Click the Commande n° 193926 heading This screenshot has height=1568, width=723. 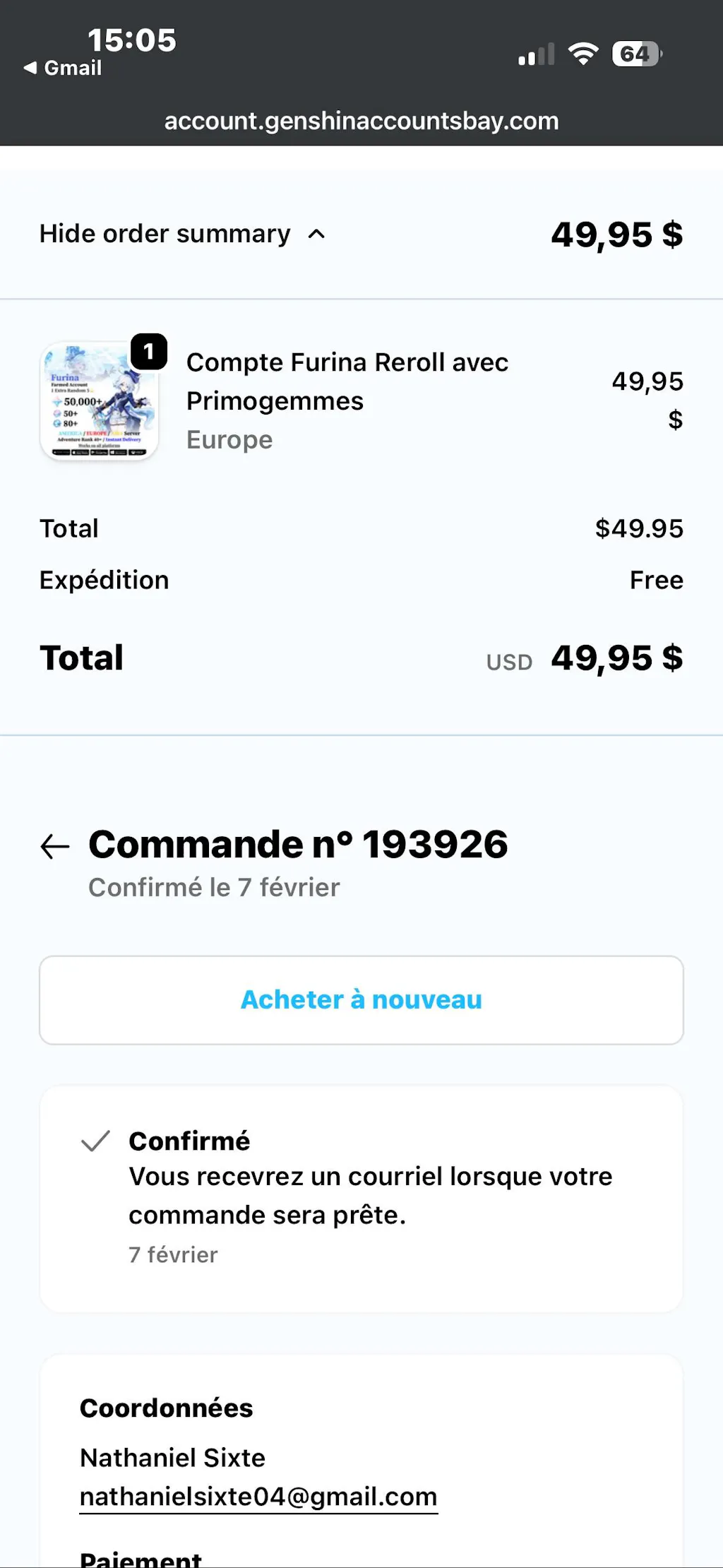click(298, 844)
